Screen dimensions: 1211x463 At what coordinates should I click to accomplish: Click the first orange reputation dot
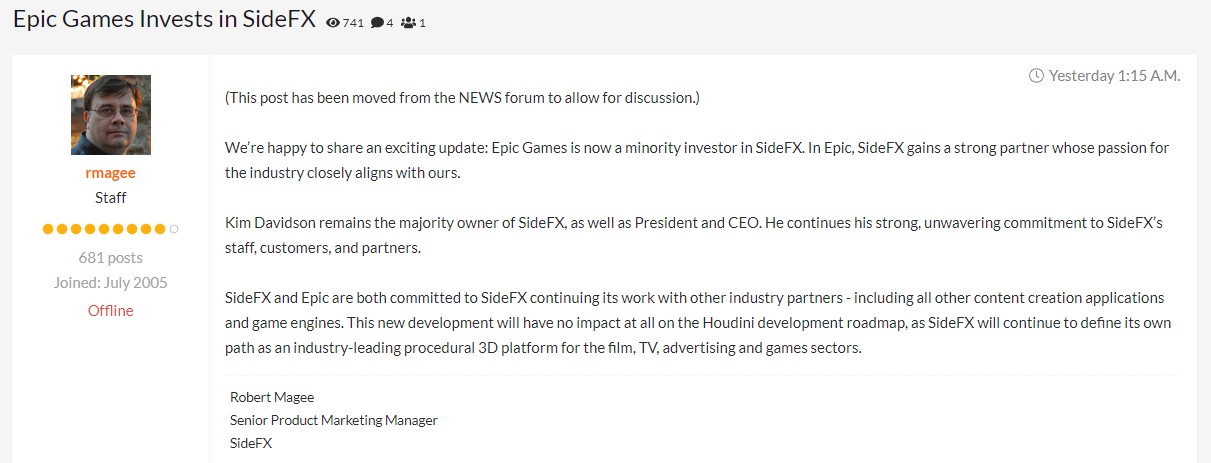(x=47, y=229)
